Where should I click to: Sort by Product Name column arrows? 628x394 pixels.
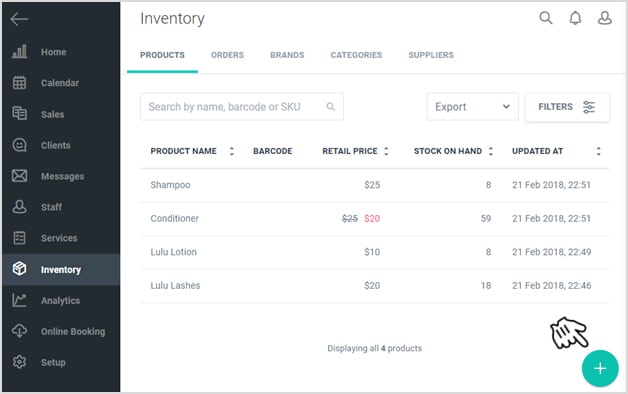click(231, 151)
